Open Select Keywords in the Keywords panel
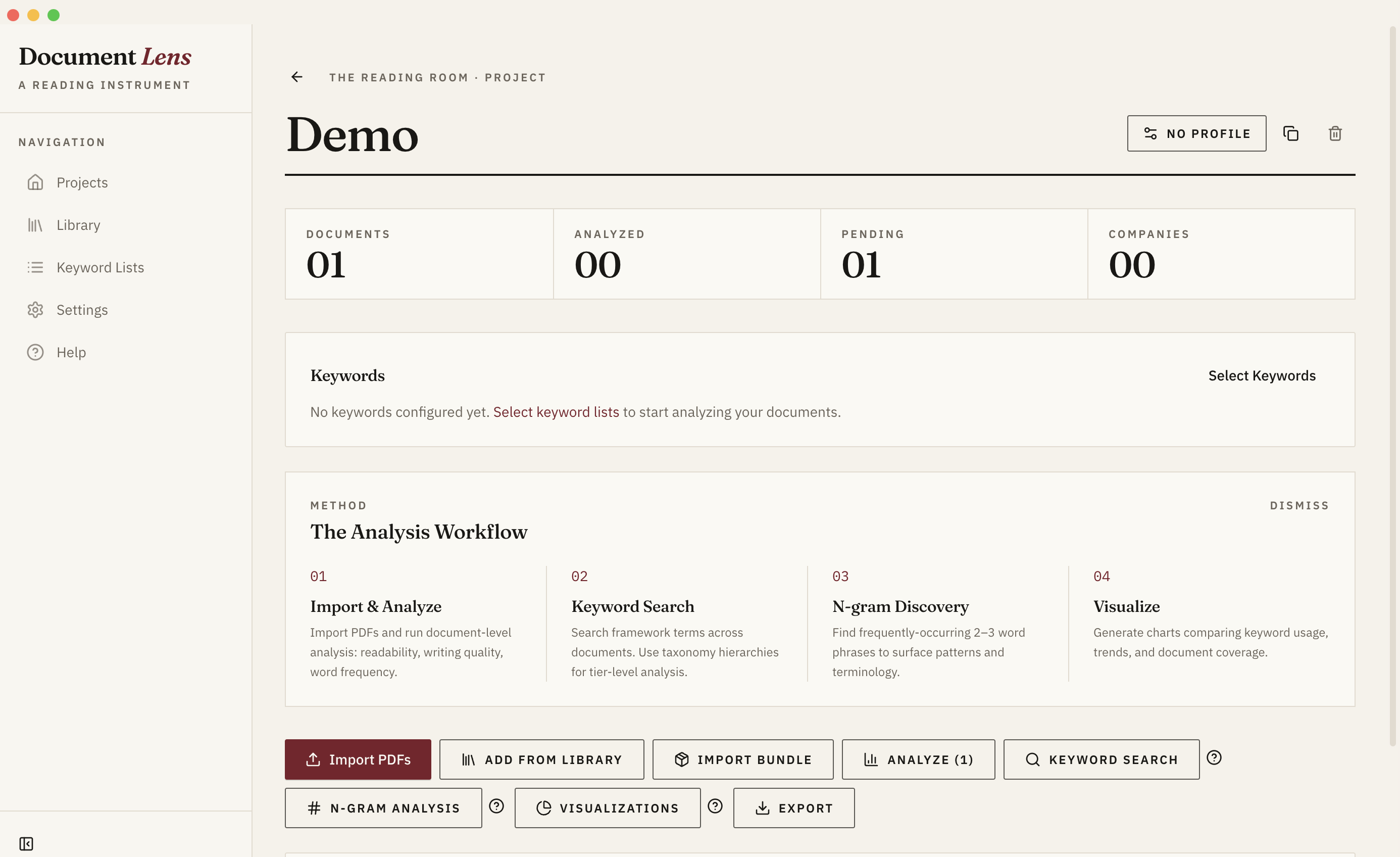The image size is (1400, 857). point(1262,375)
